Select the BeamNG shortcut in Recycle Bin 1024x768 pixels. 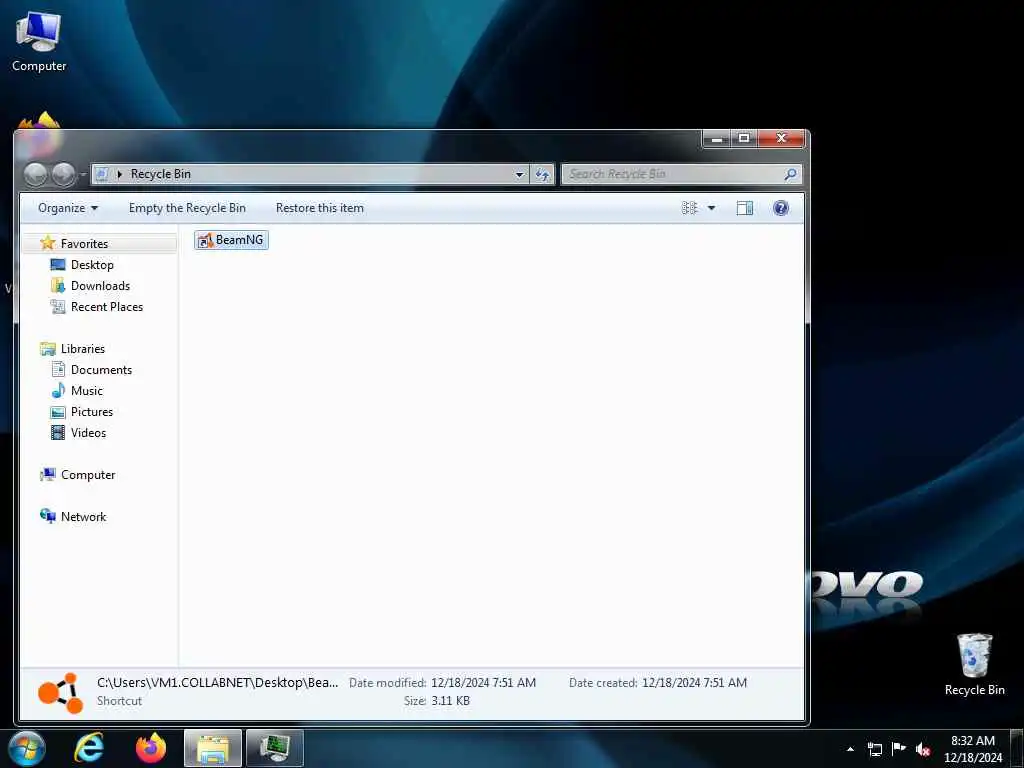(231, 240)
